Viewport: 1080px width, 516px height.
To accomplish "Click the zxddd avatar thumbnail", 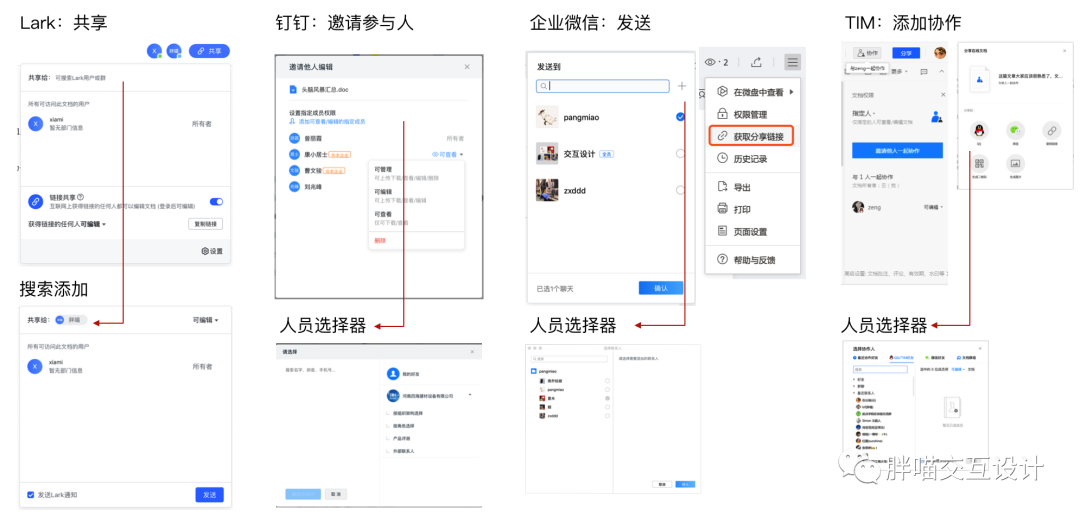I will click(547, 189).
